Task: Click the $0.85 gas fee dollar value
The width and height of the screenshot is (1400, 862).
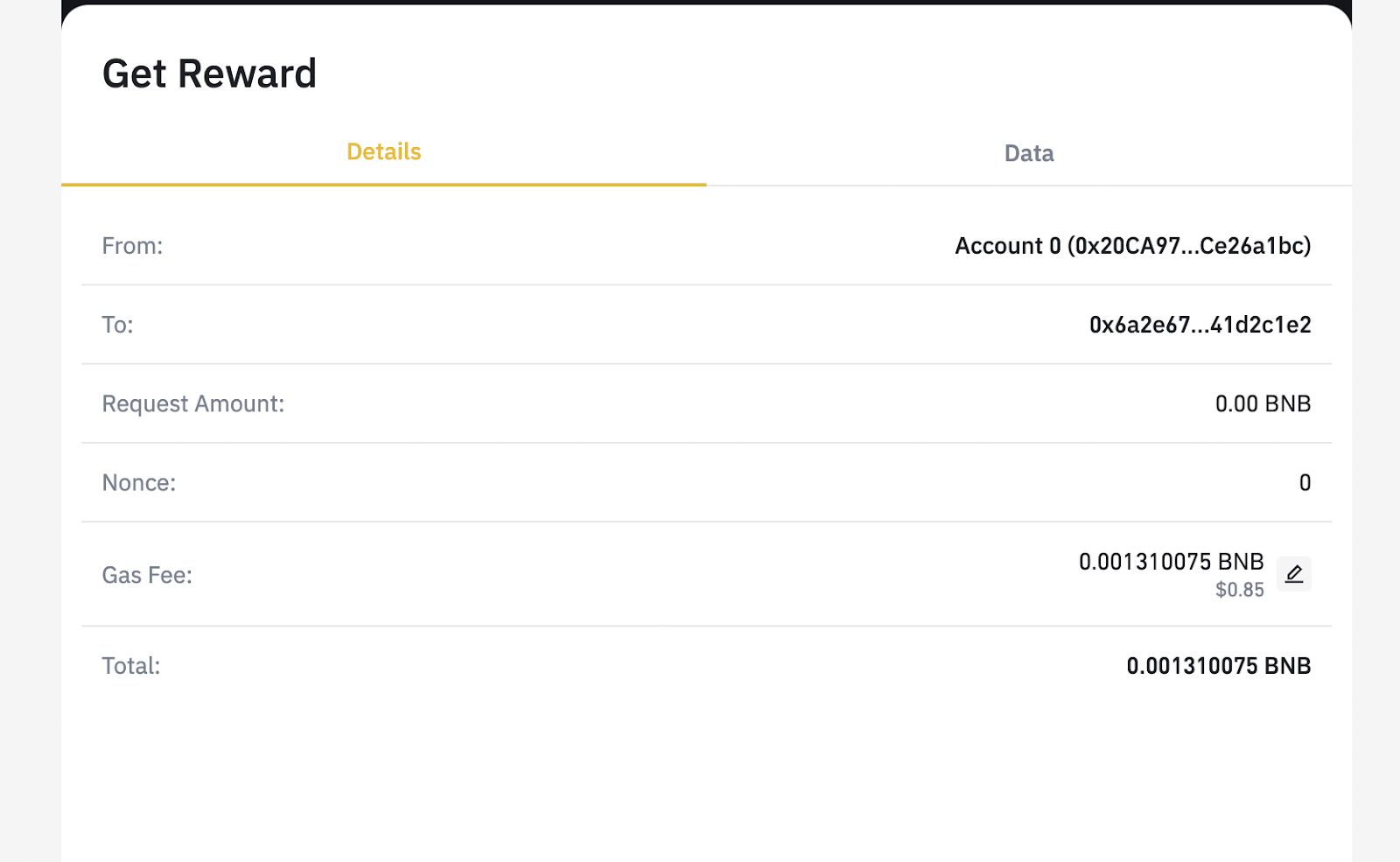Action: point(1239,590)
